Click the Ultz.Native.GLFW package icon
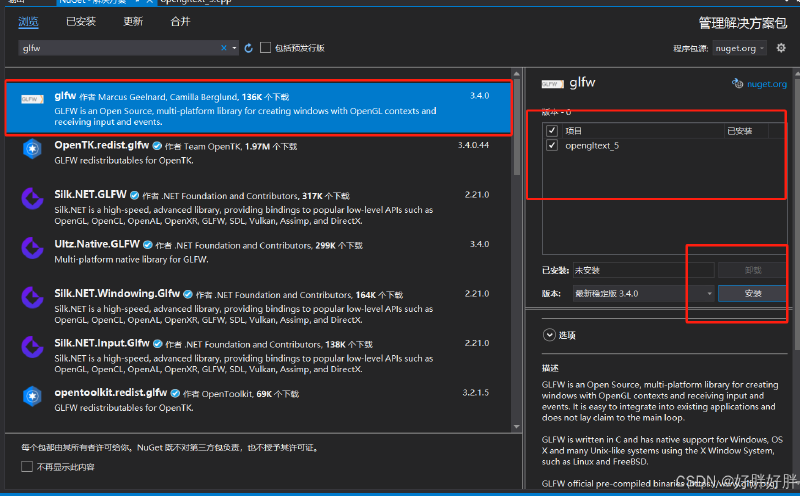 32,248
